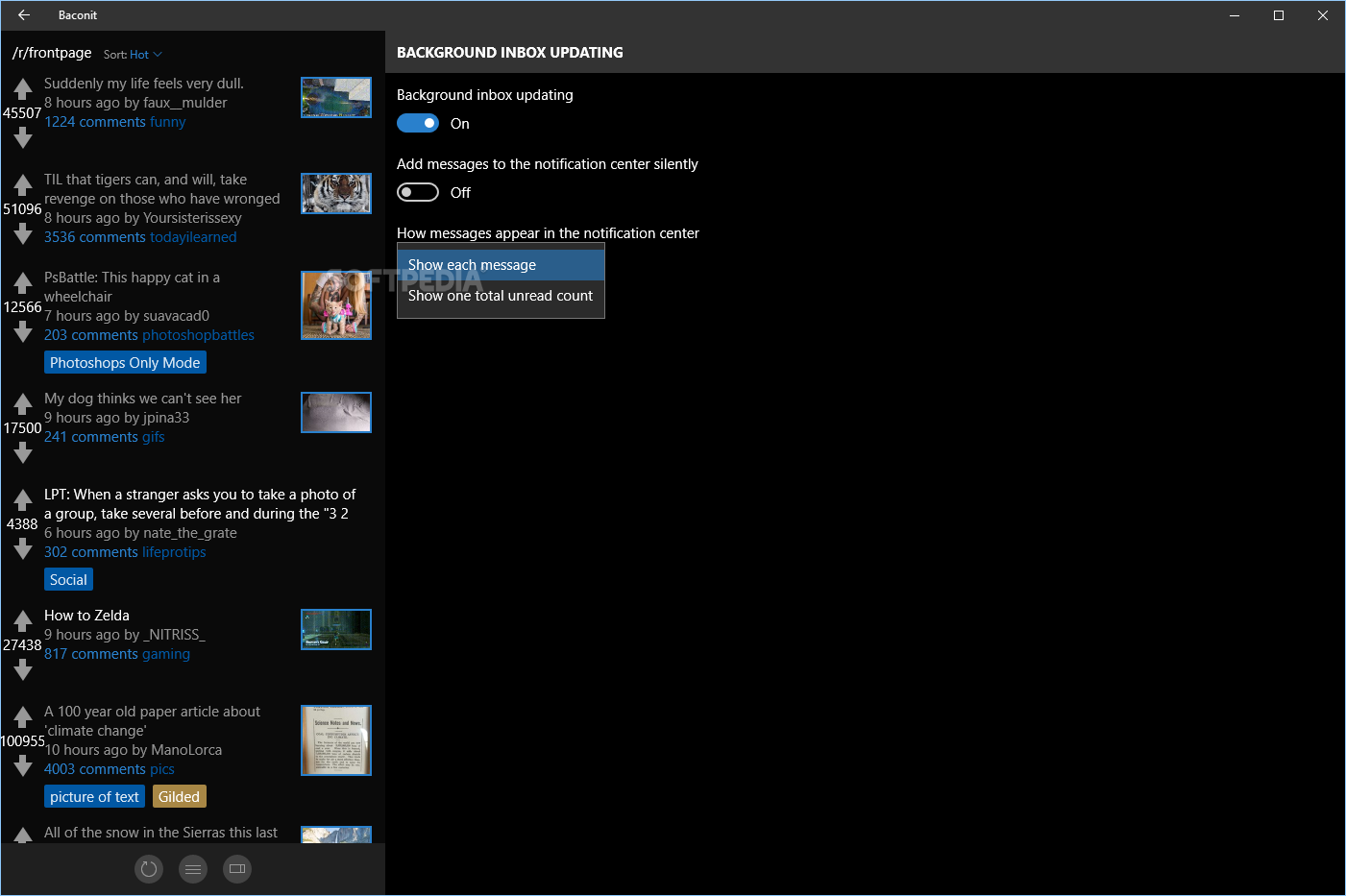Downvote the 'Suddenly my life feels very dull' post
Screen dimensions: 1346x896
[x=23, y=138]
